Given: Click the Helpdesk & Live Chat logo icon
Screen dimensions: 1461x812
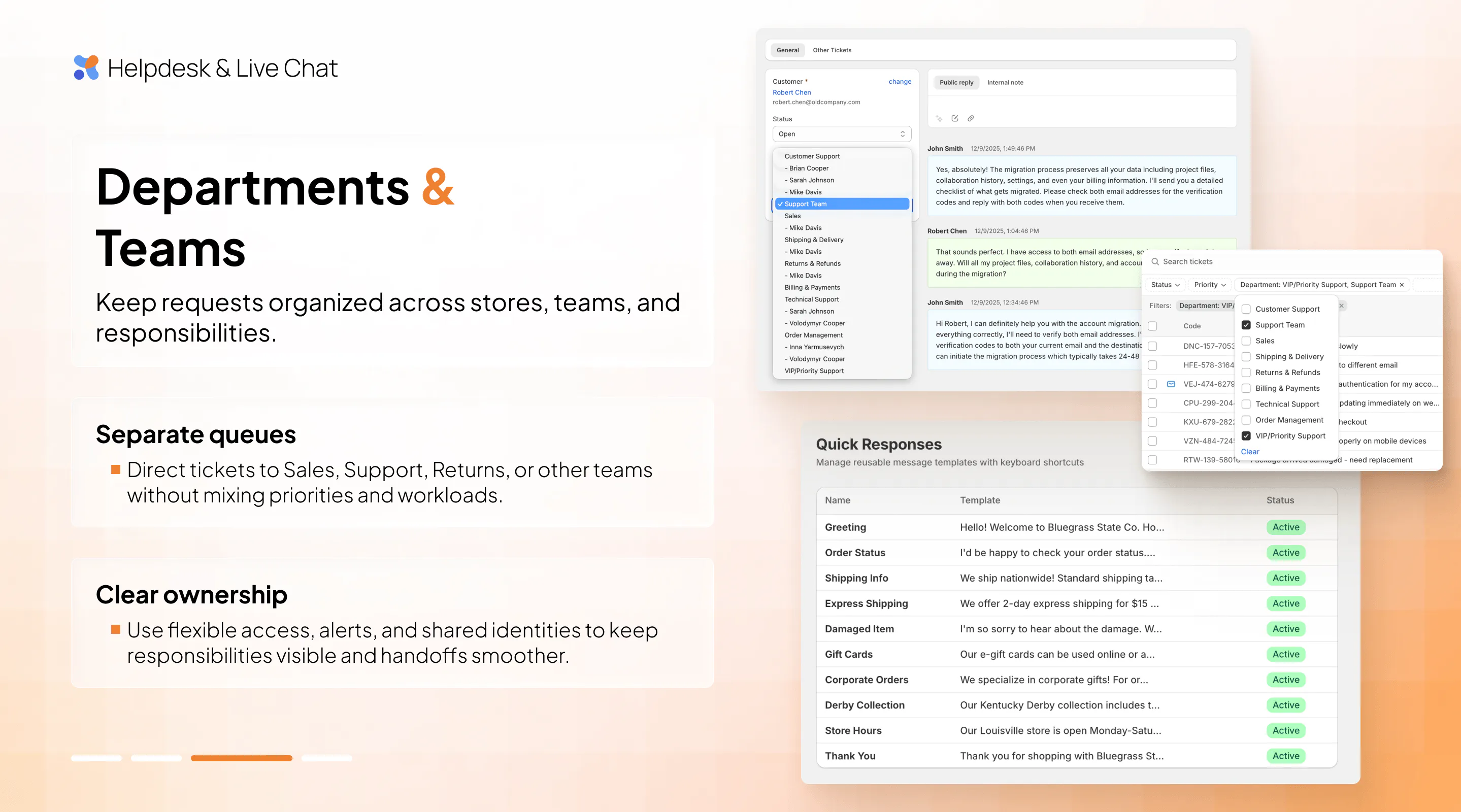Looking at the screenshot, I should pyautogui.click(x=86, y=67).
